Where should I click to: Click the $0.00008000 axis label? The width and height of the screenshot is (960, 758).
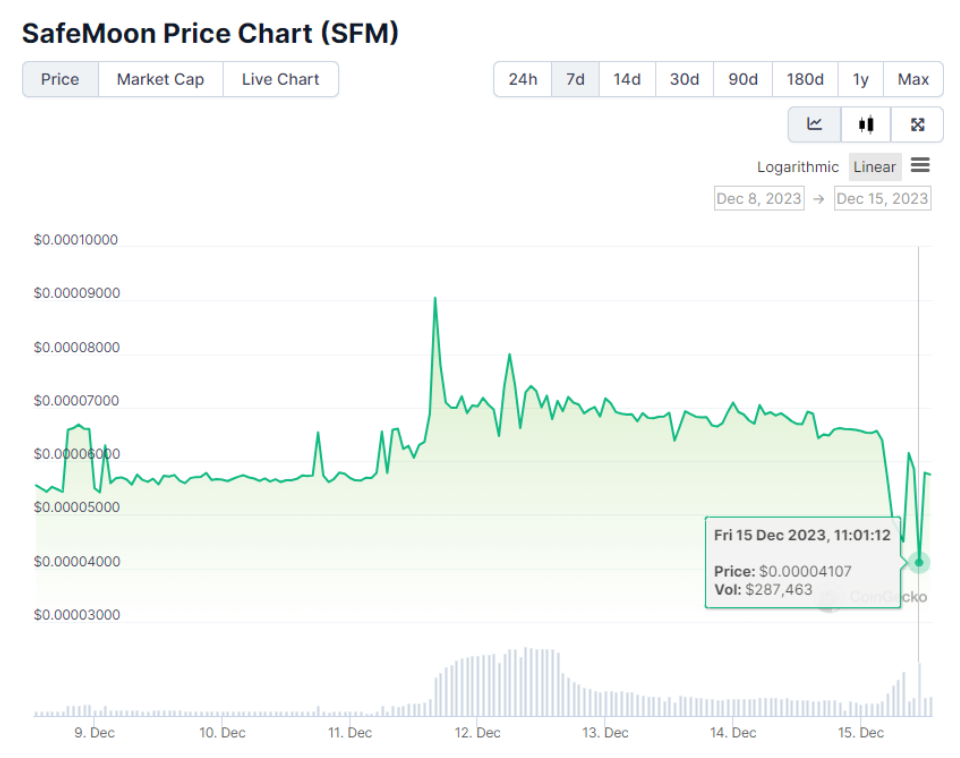coord(77,348)
